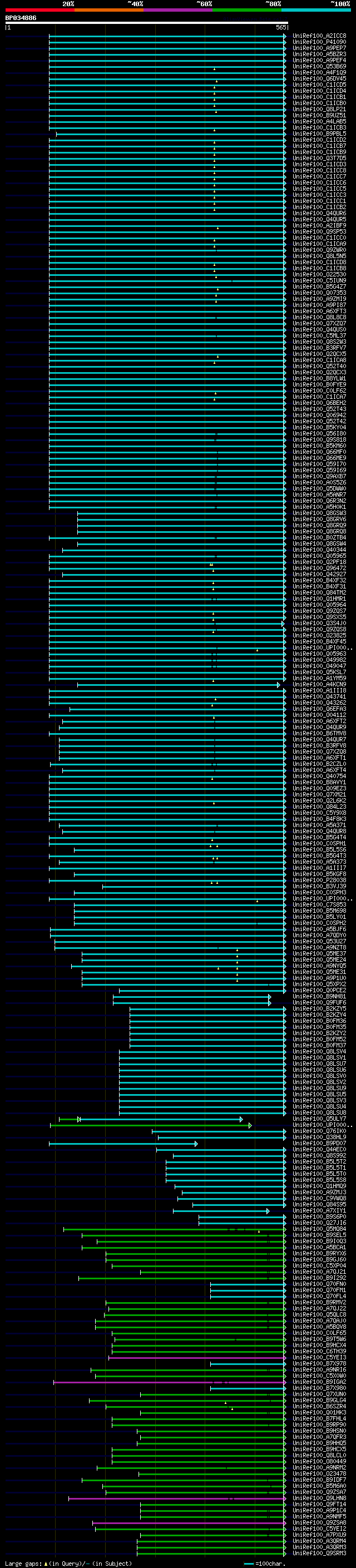356x1568 pixels.
Task: Click the white query sequence ruler bar
Action: (x=146, y=23)
